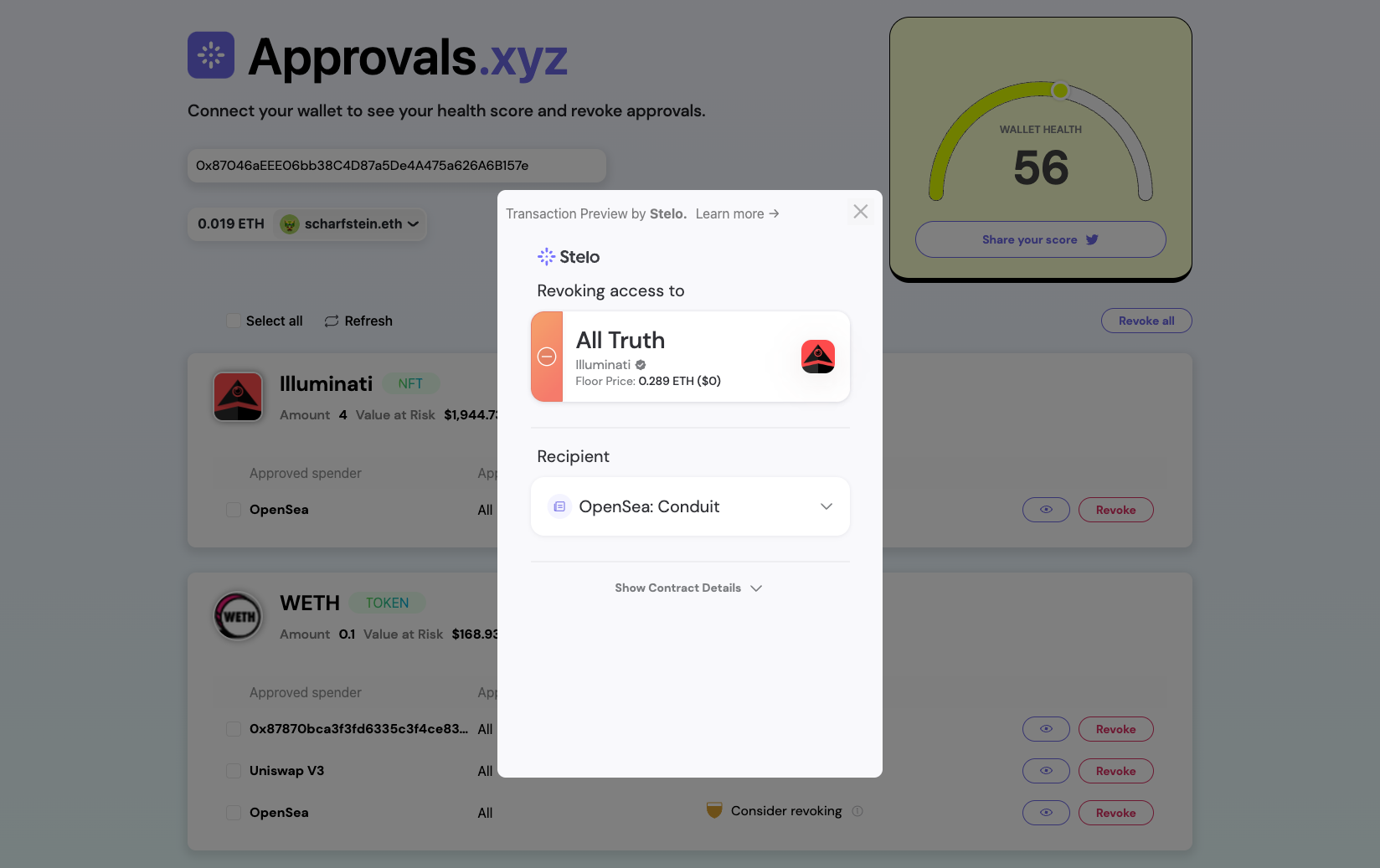Click the Floor Price 0.289 ETH text
This screenshot has height=868, width=1380.
pyautogui.click(x=648, y=381)
